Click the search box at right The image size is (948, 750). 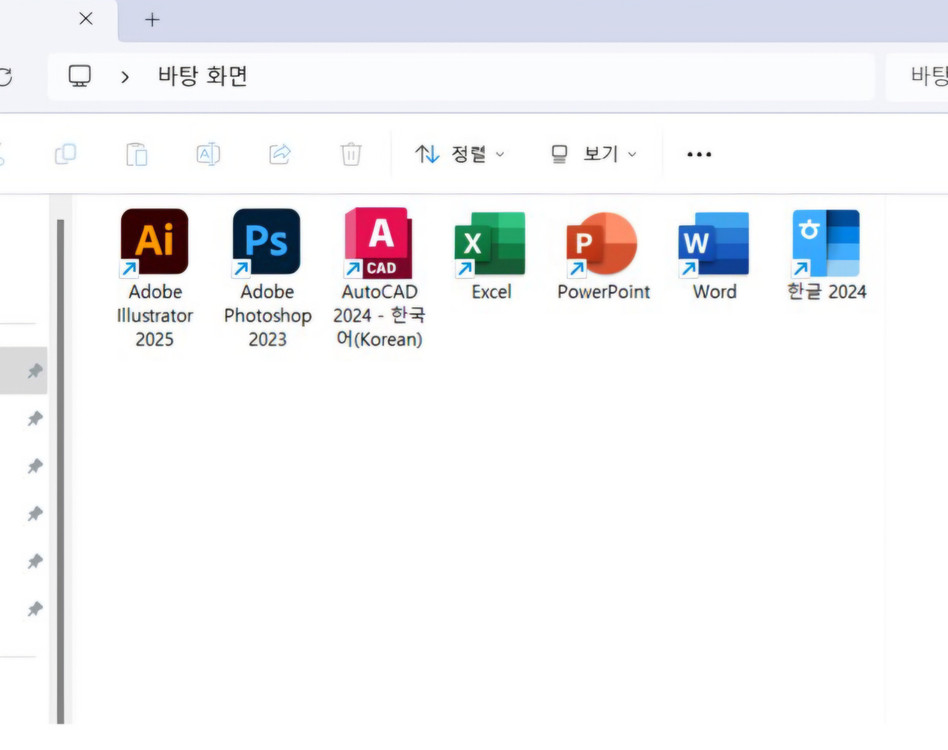917,76
